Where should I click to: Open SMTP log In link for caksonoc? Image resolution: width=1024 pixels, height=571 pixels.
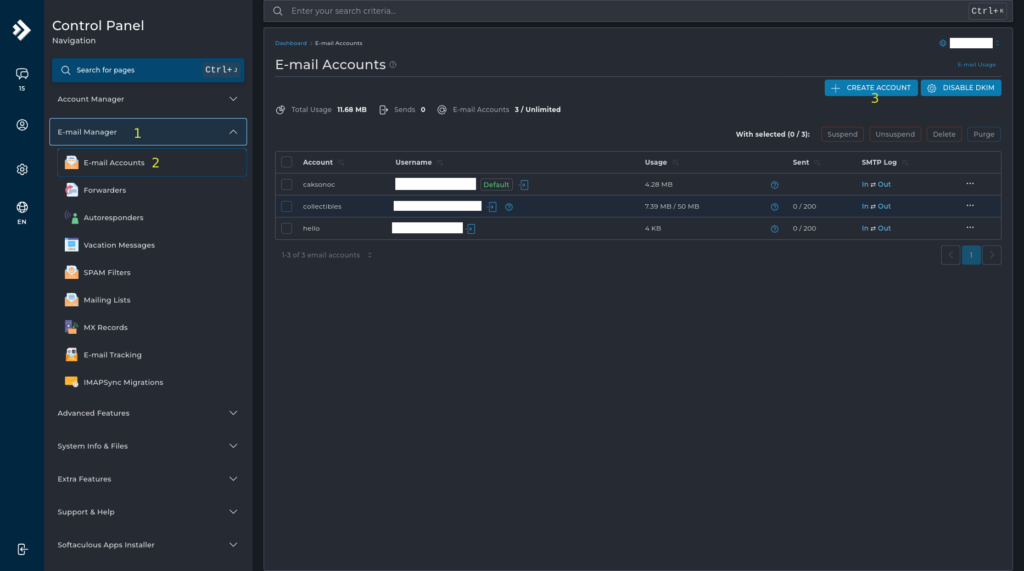(x=865, y=185)
